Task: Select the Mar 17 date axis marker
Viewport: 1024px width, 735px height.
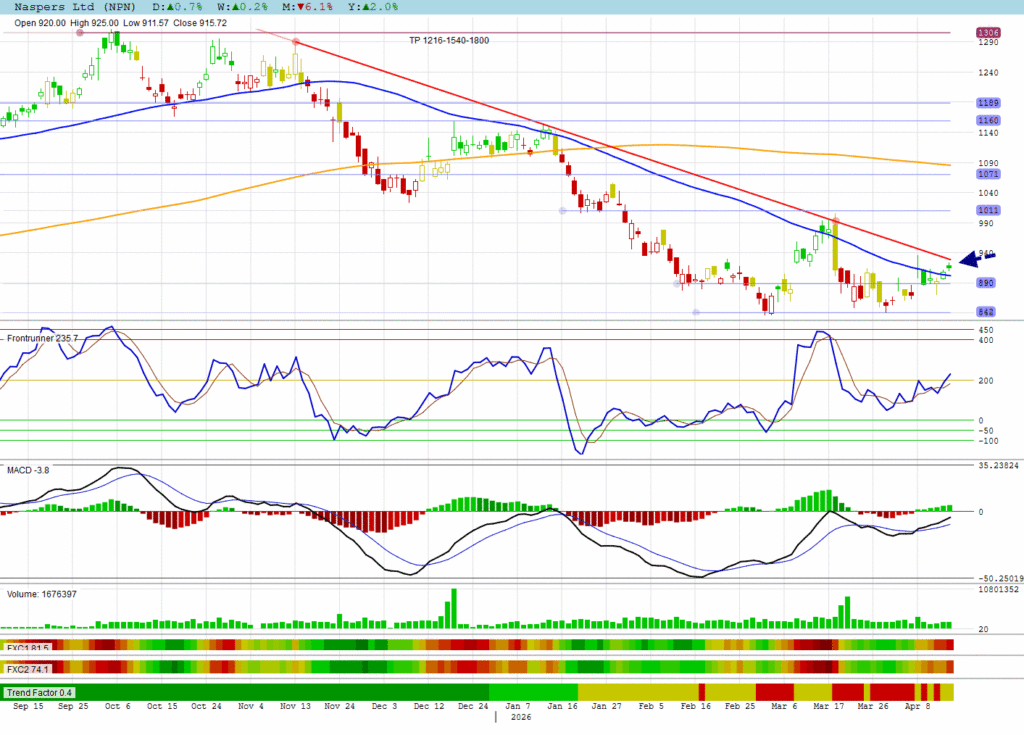Action: pyautogui.click(x=827, y=705)
